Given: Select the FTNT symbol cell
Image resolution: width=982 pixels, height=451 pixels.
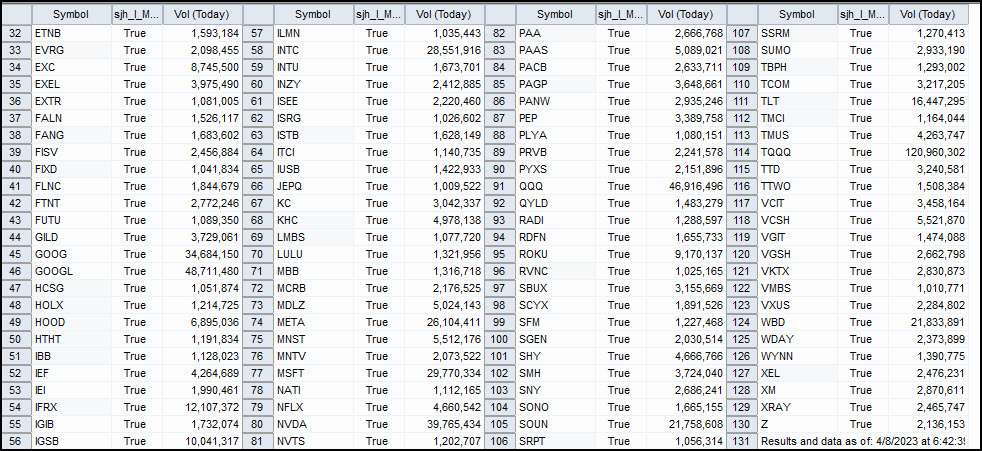Looking at the screenshot, I should 71,203.
